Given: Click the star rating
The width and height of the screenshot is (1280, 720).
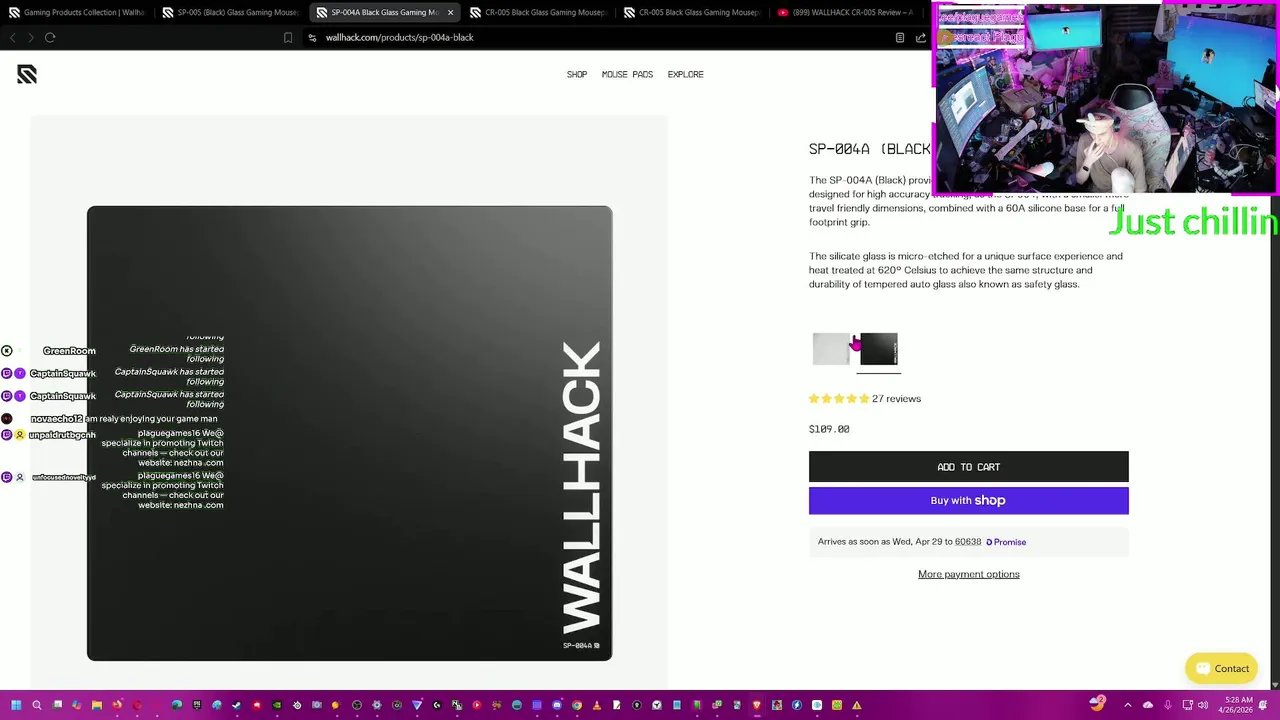Looking at the screenshot, I should (x=839, y=398).
